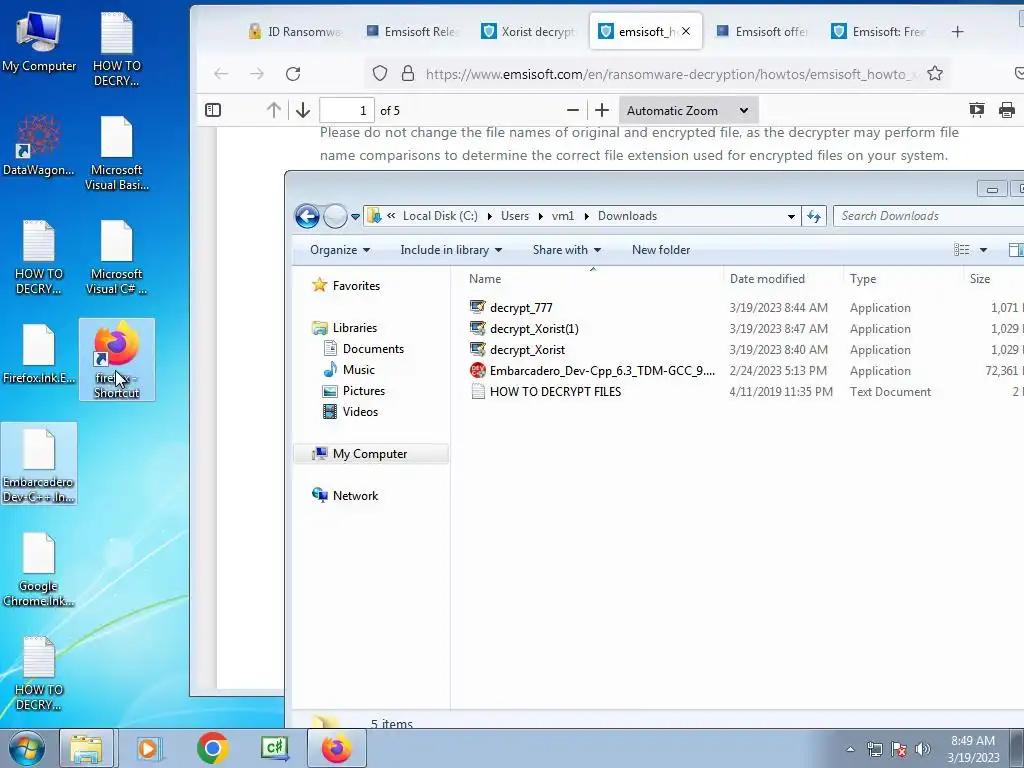Image resolution: width=1024 pixels, height=768 pixels.
Task: Select Firefox.lnk.E desktop file
Action: click(x=39, y=354)
